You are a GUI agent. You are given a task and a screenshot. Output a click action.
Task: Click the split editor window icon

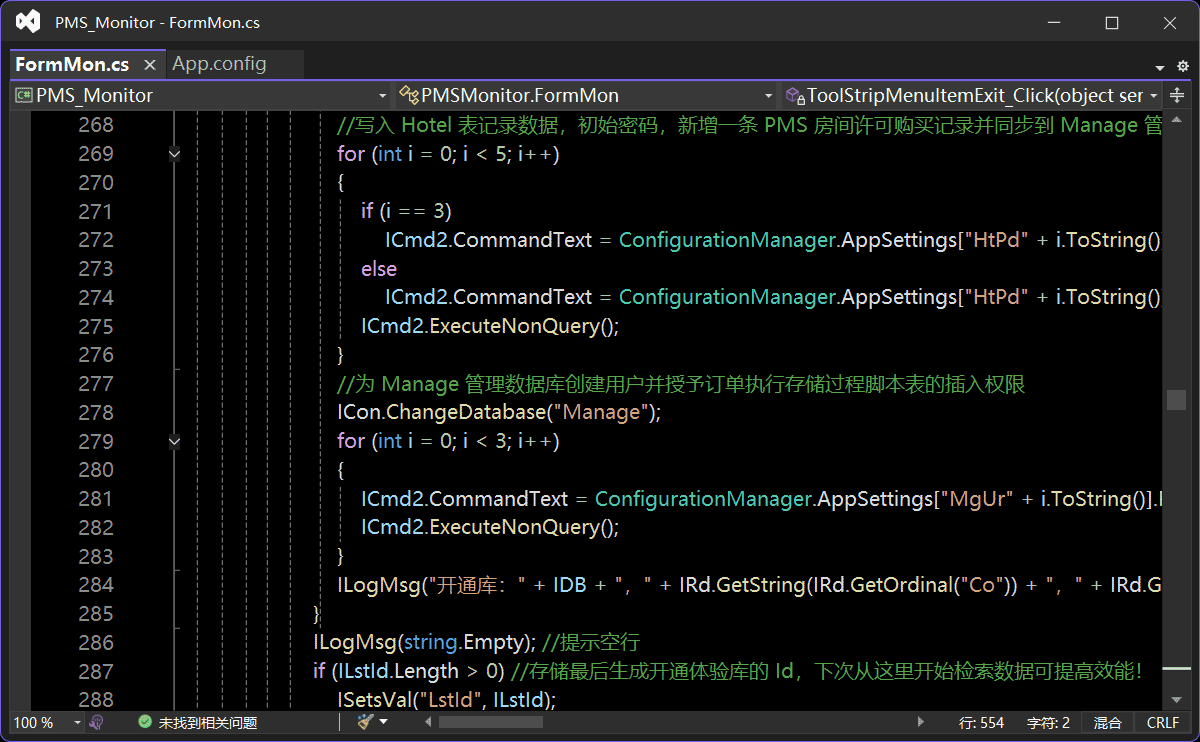click(1176, 96)
